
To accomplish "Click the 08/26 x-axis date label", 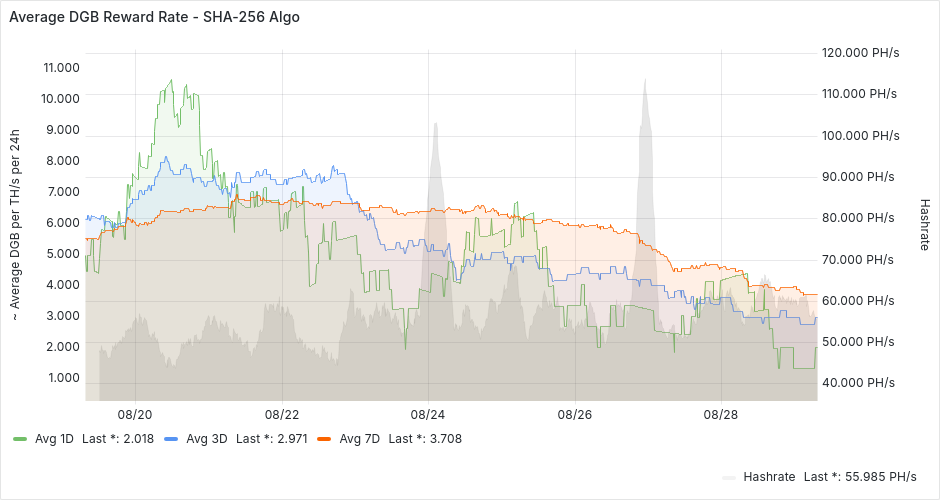I will click(x=575, y=414).
